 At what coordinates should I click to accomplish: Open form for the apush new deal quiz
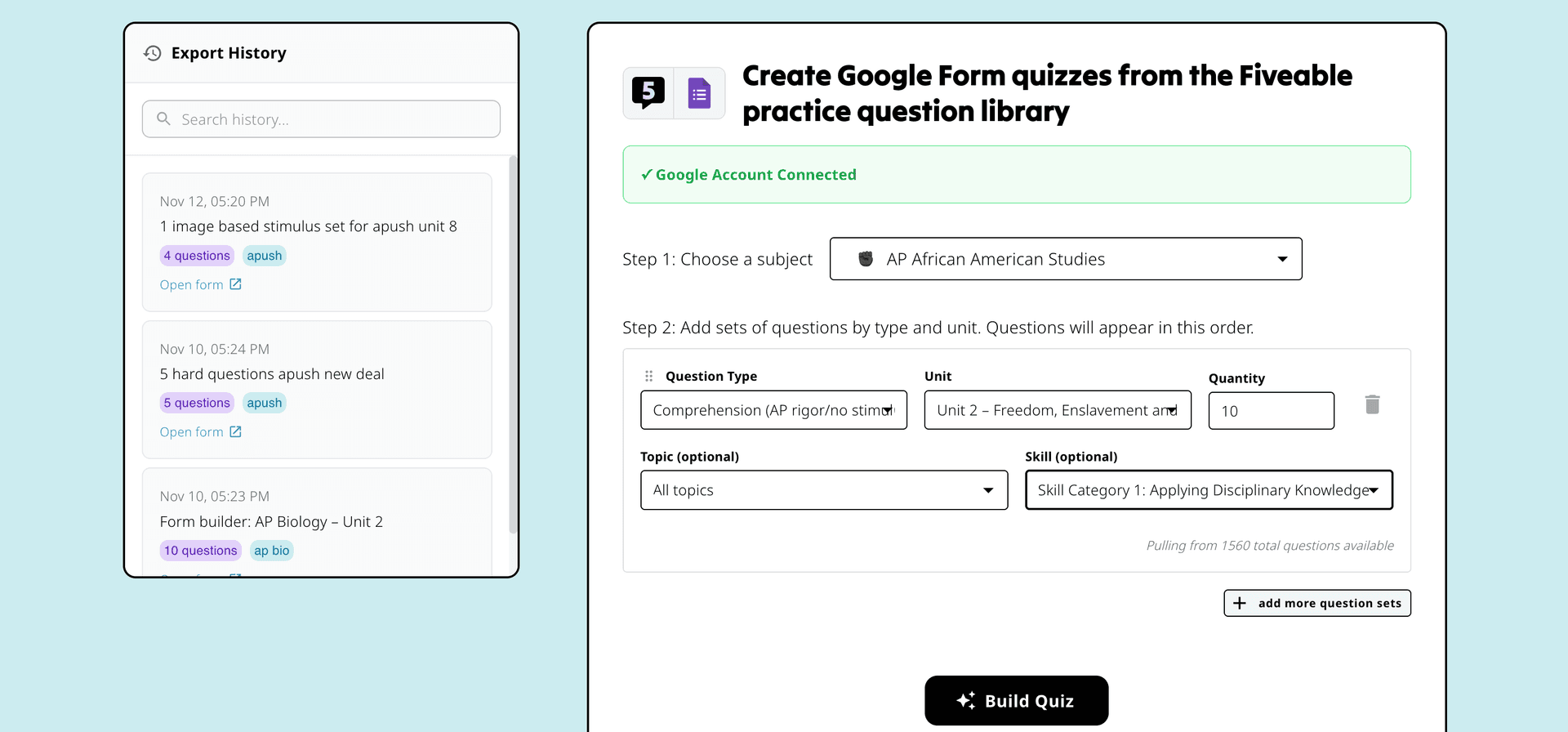192,431
